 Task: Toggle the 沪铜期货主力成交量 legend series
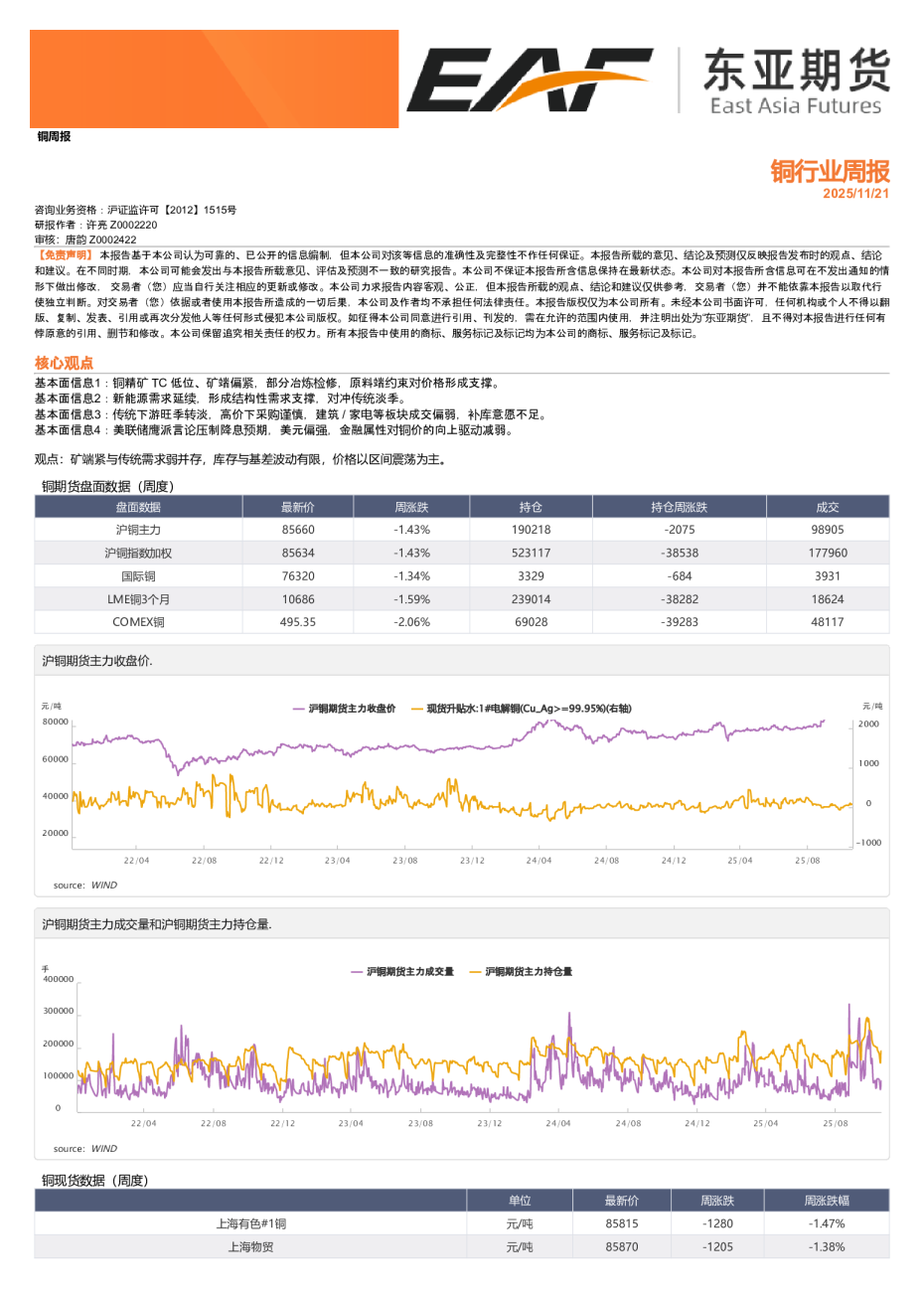[x=401, y=971]
